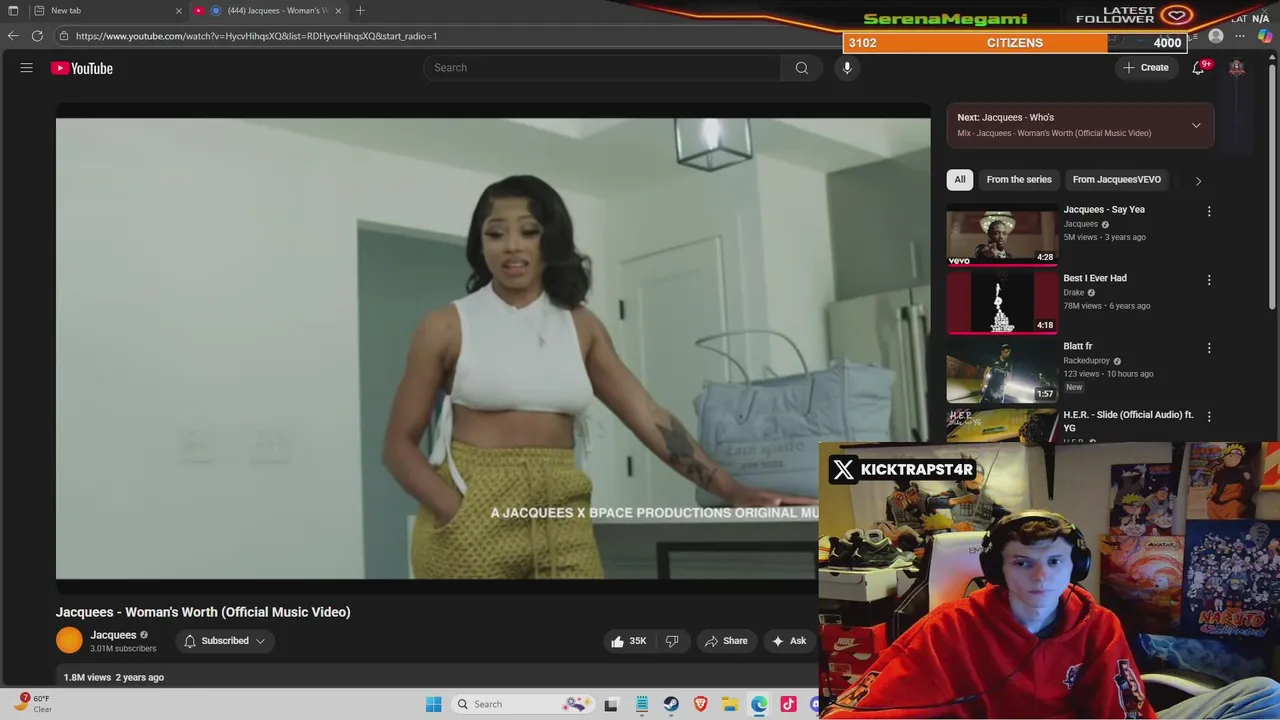
Task: Open Blatt fr title link
Action: 1078,346
